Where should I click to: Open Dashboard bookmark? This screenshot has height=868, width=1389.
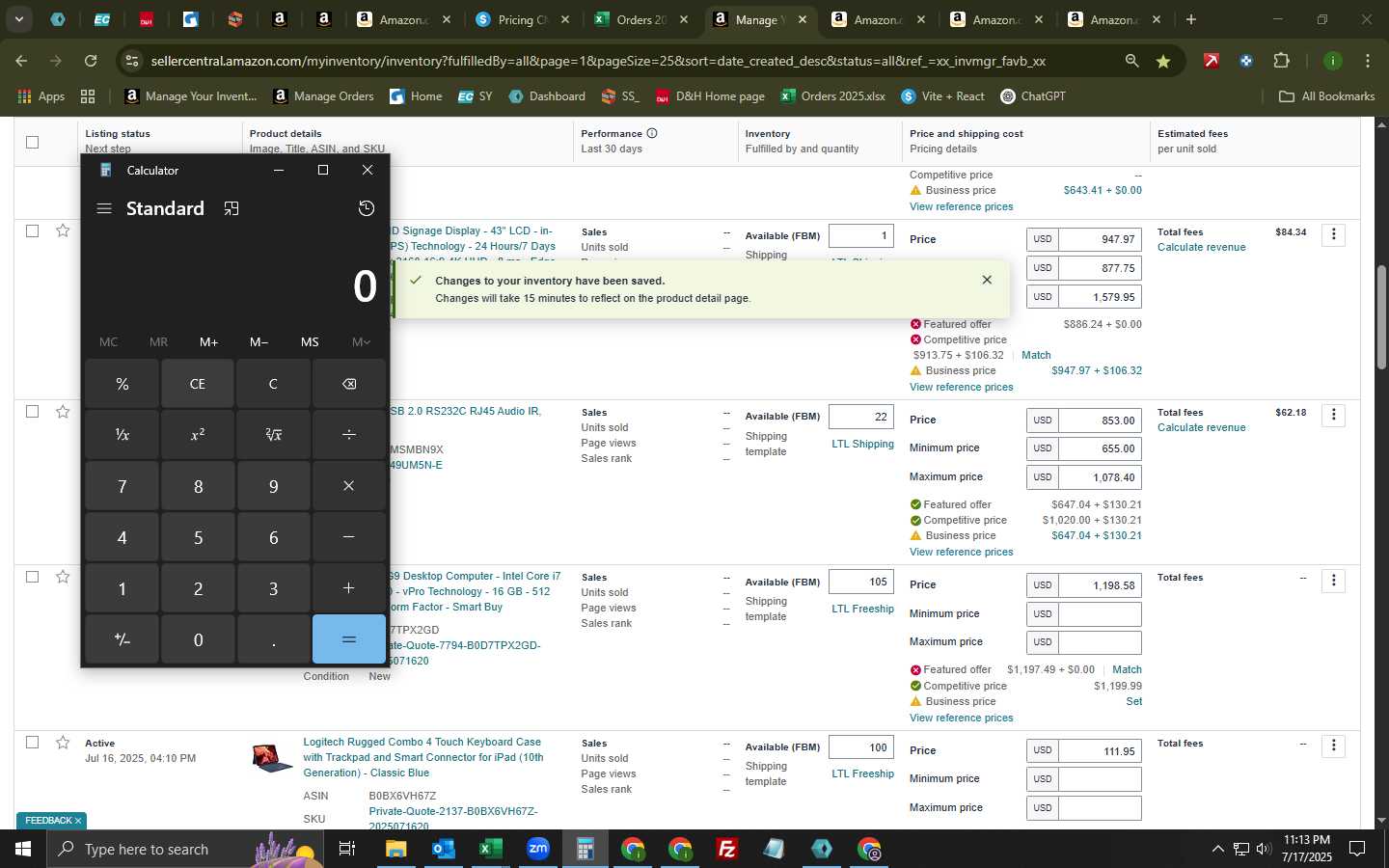pyautogui.click(x=547, y=96)
